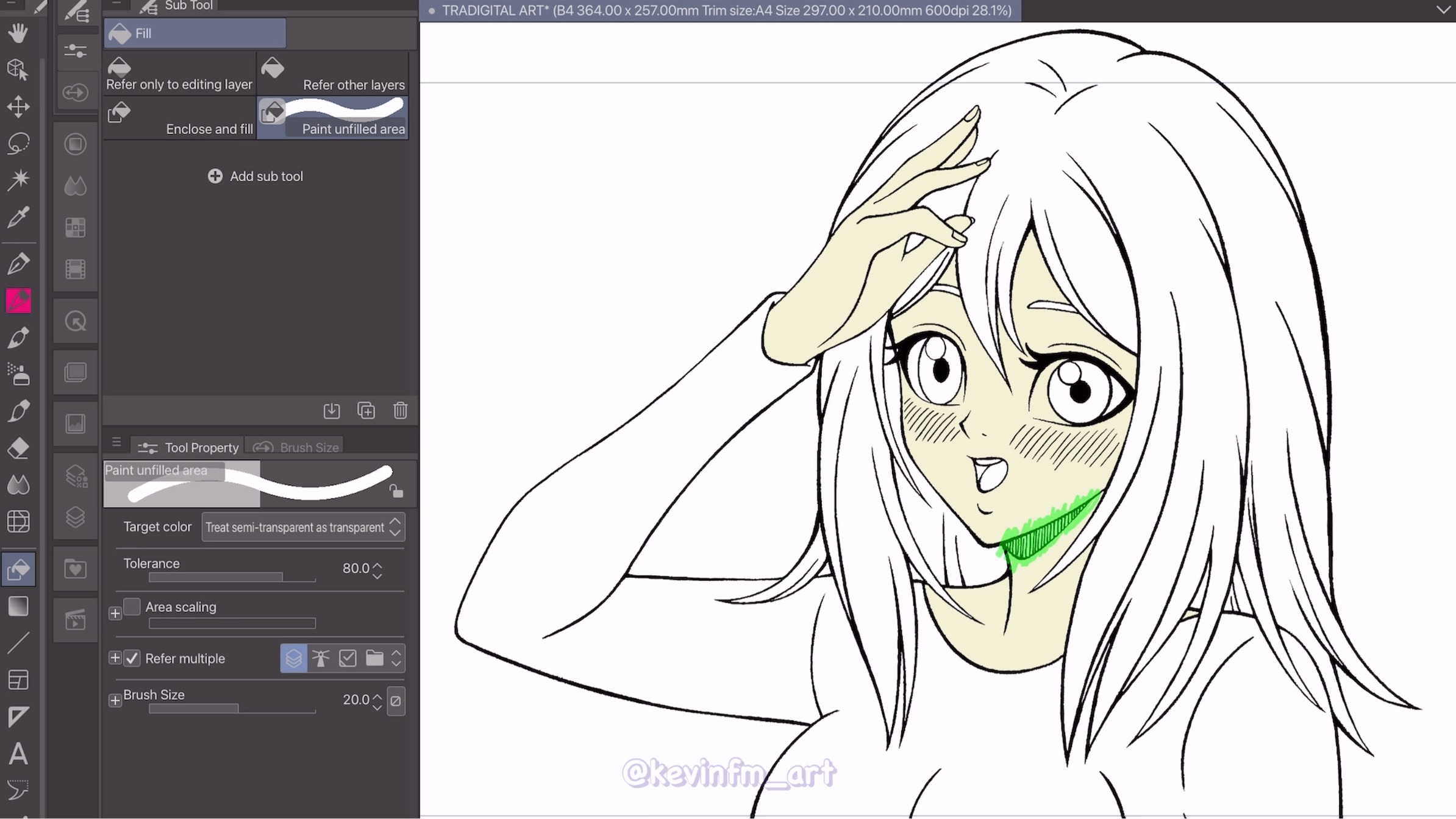Switch to the Brush Size tab
Image resolution: width=1456 pixels, height=819 pixels.
coord(296,447)
